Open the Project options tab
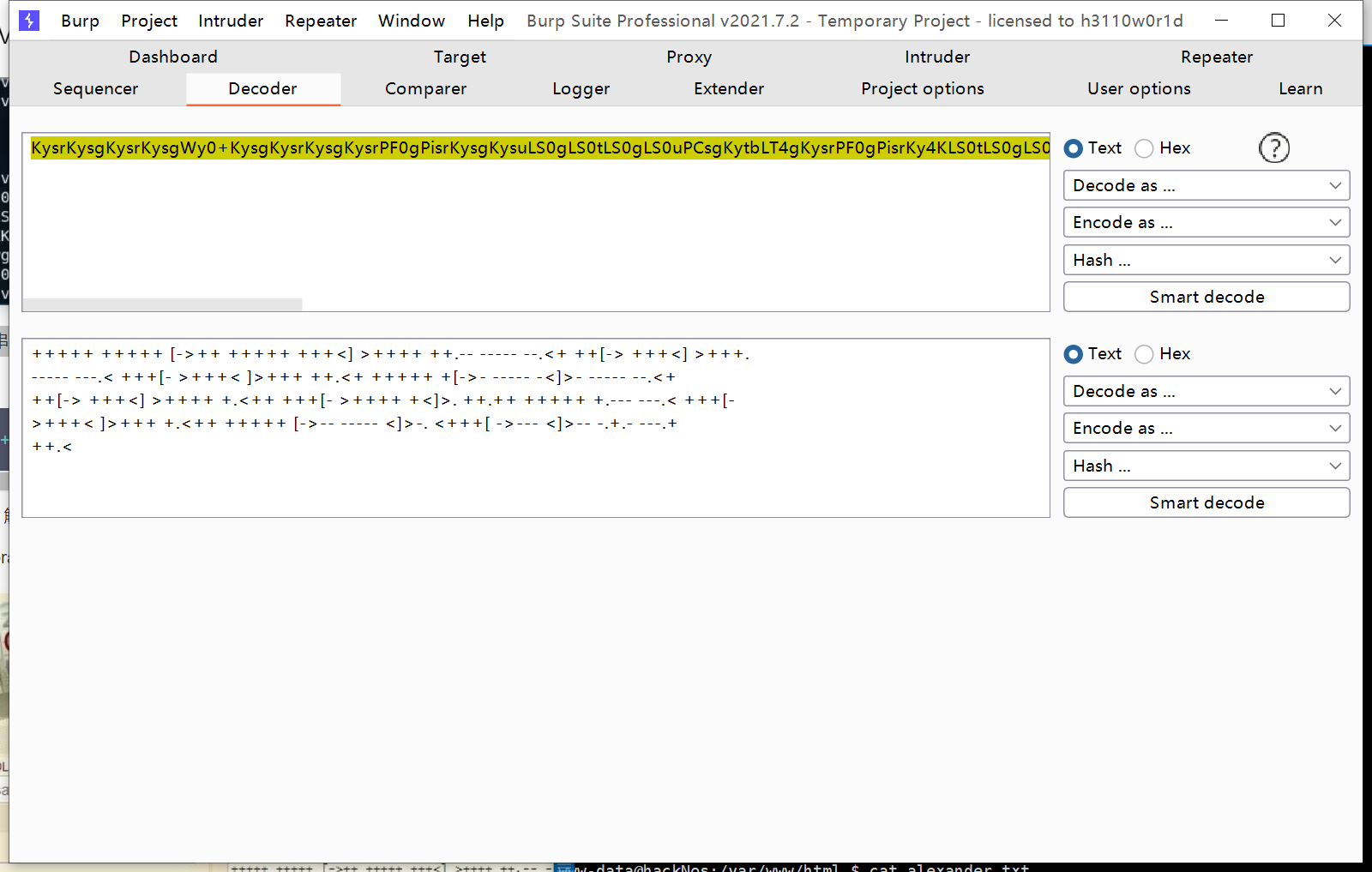Image resolution: width=1372 pixels, height=872 pixels. (x=923, y=88)
